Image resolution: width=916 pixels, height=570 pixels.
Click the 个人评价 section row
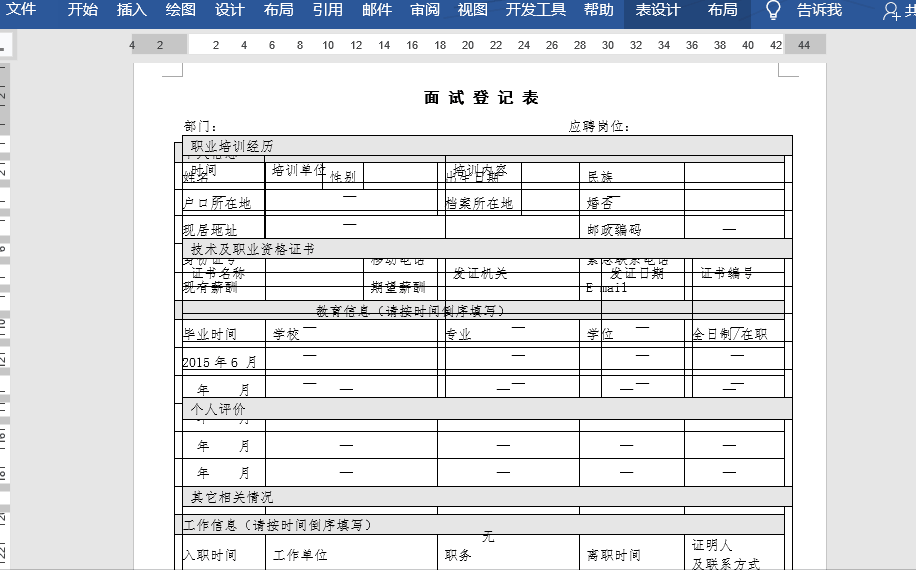coord(480,409)
